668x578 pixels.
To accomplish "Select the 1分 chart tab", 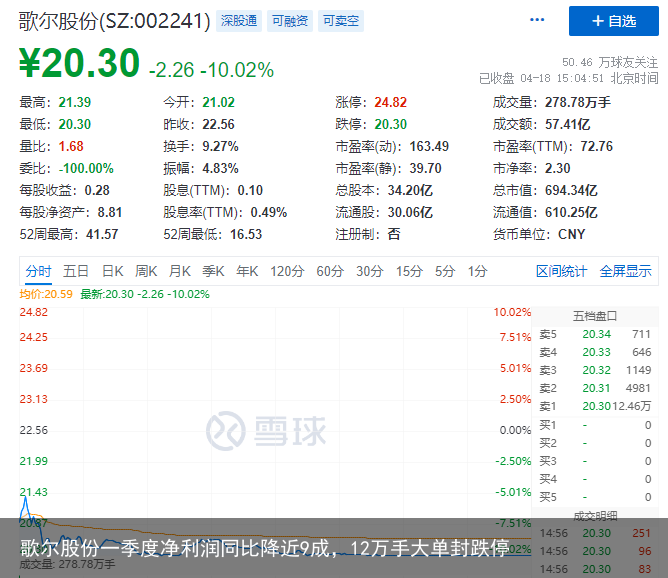I will pyautogui.click(x=477, y=271).
